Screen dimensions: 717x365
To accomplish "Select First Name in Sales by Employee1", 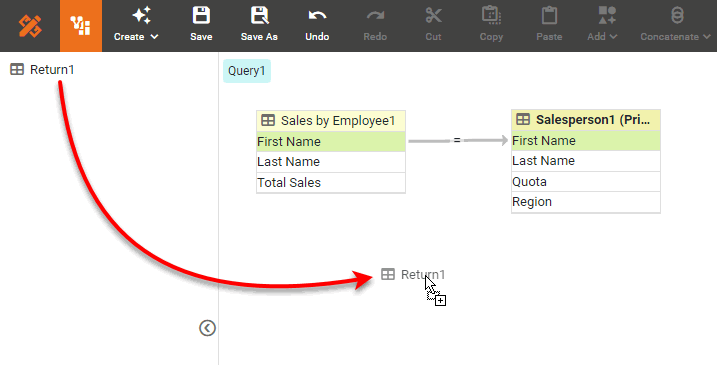I will click(x=331, y=142).
